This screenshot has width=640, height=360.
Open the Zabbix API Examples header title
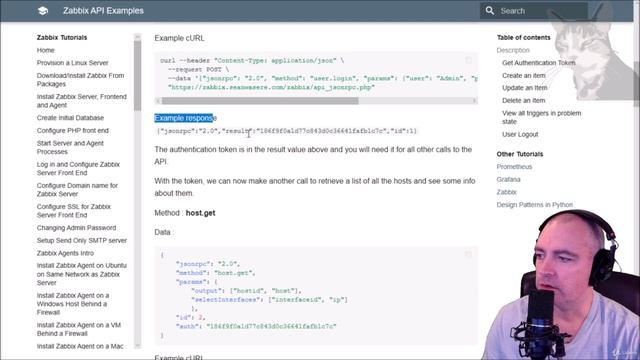click(103, 11)
